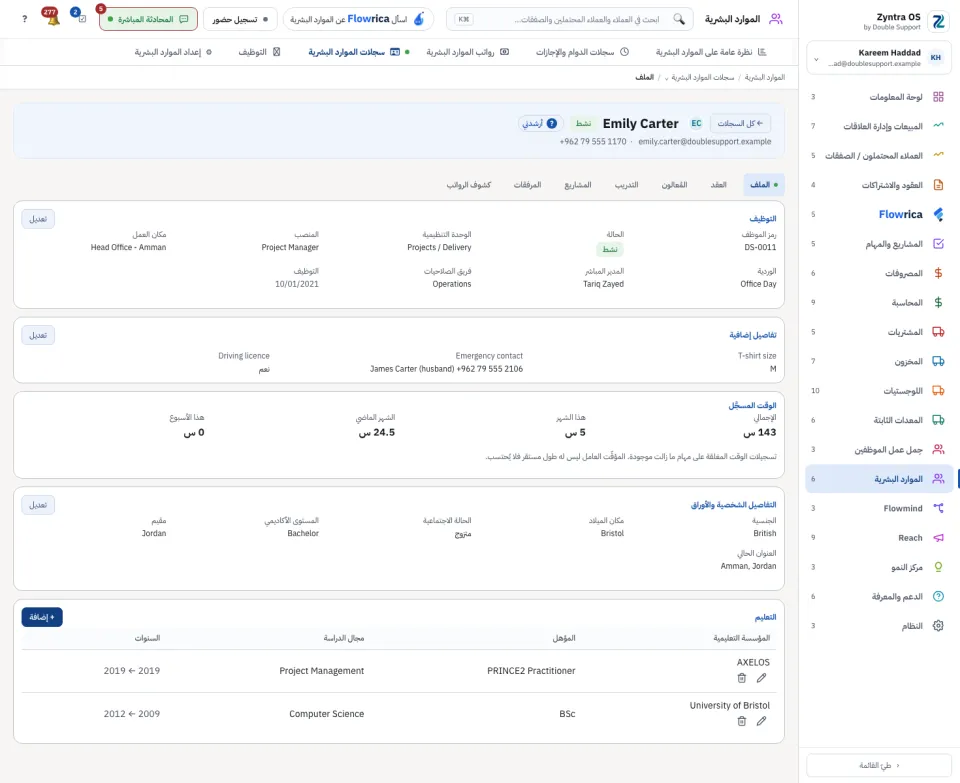Go to رواتب الموارد البشرية in the module navigation
Viewport: 960px width, 783px height.
click(468, 52)
